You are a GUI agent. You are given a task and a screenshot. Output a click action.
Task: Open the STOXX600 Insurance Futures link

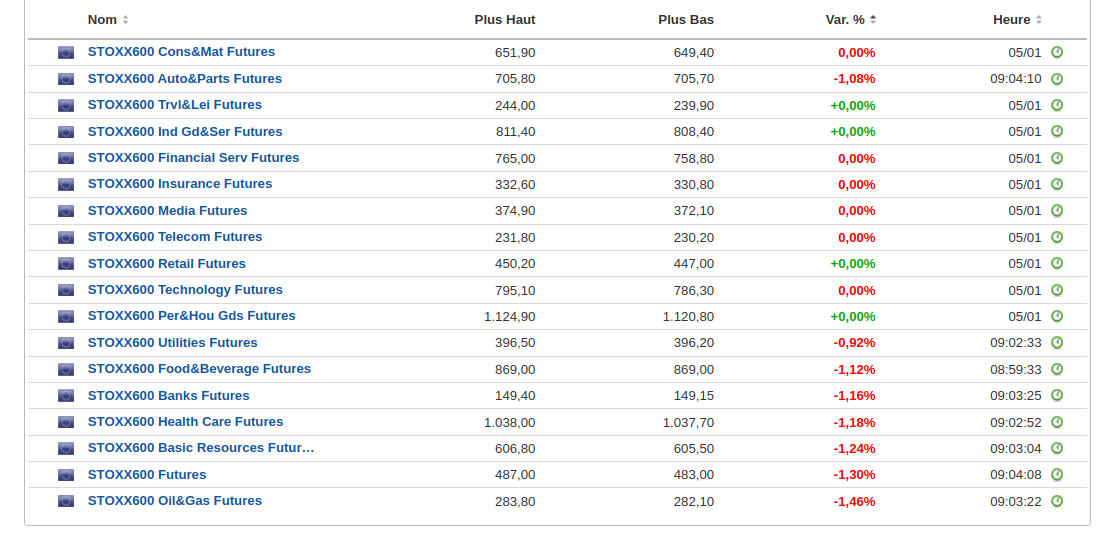[x=180, y=184]
